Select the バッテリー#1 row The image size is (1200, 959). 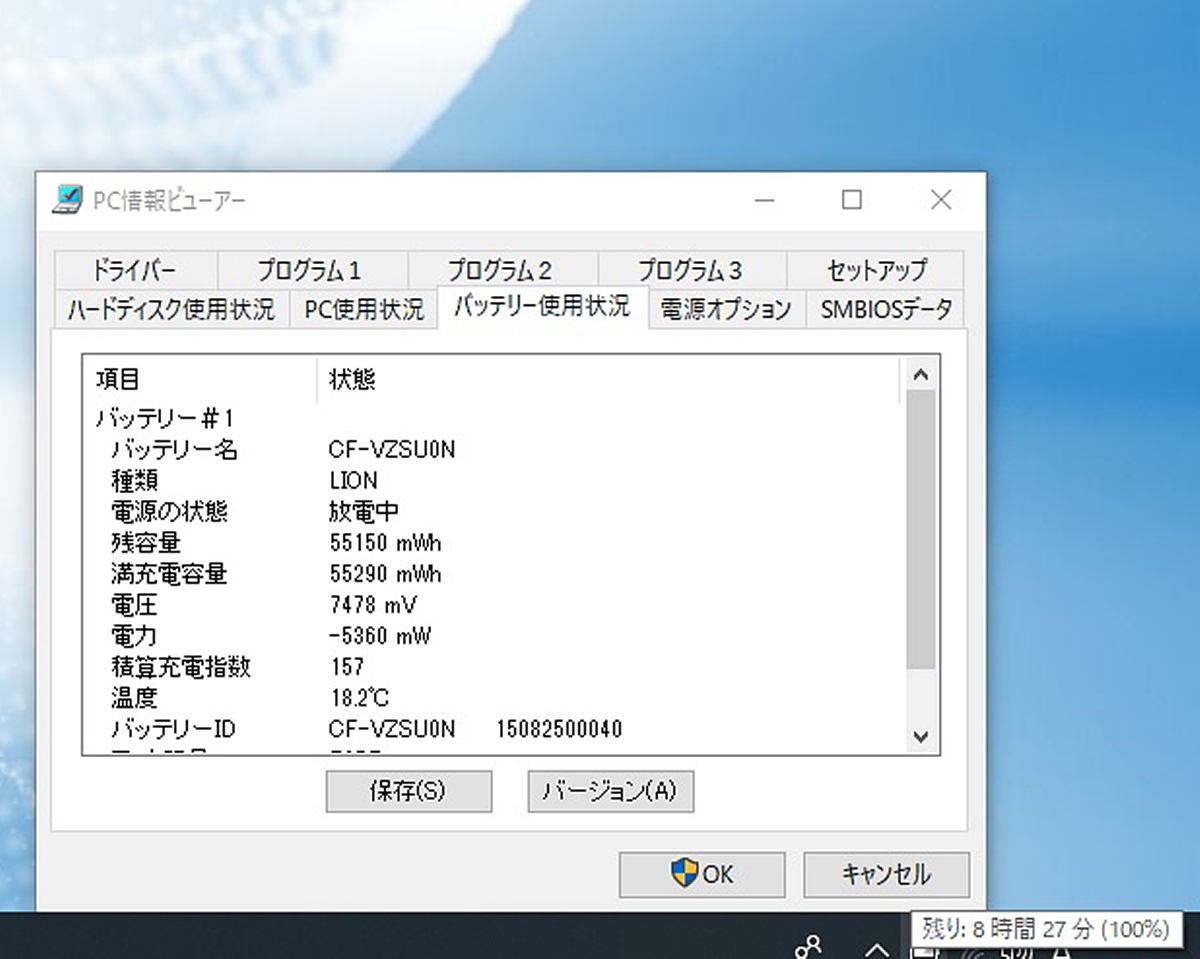(x=164, y=418)
